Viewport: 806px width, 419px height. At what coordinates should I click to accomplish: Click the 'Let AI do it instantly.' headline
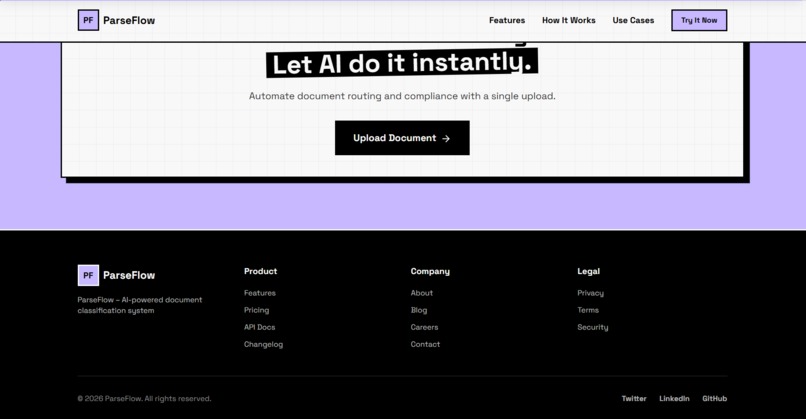pyautogui.click(x=402, y=63)
